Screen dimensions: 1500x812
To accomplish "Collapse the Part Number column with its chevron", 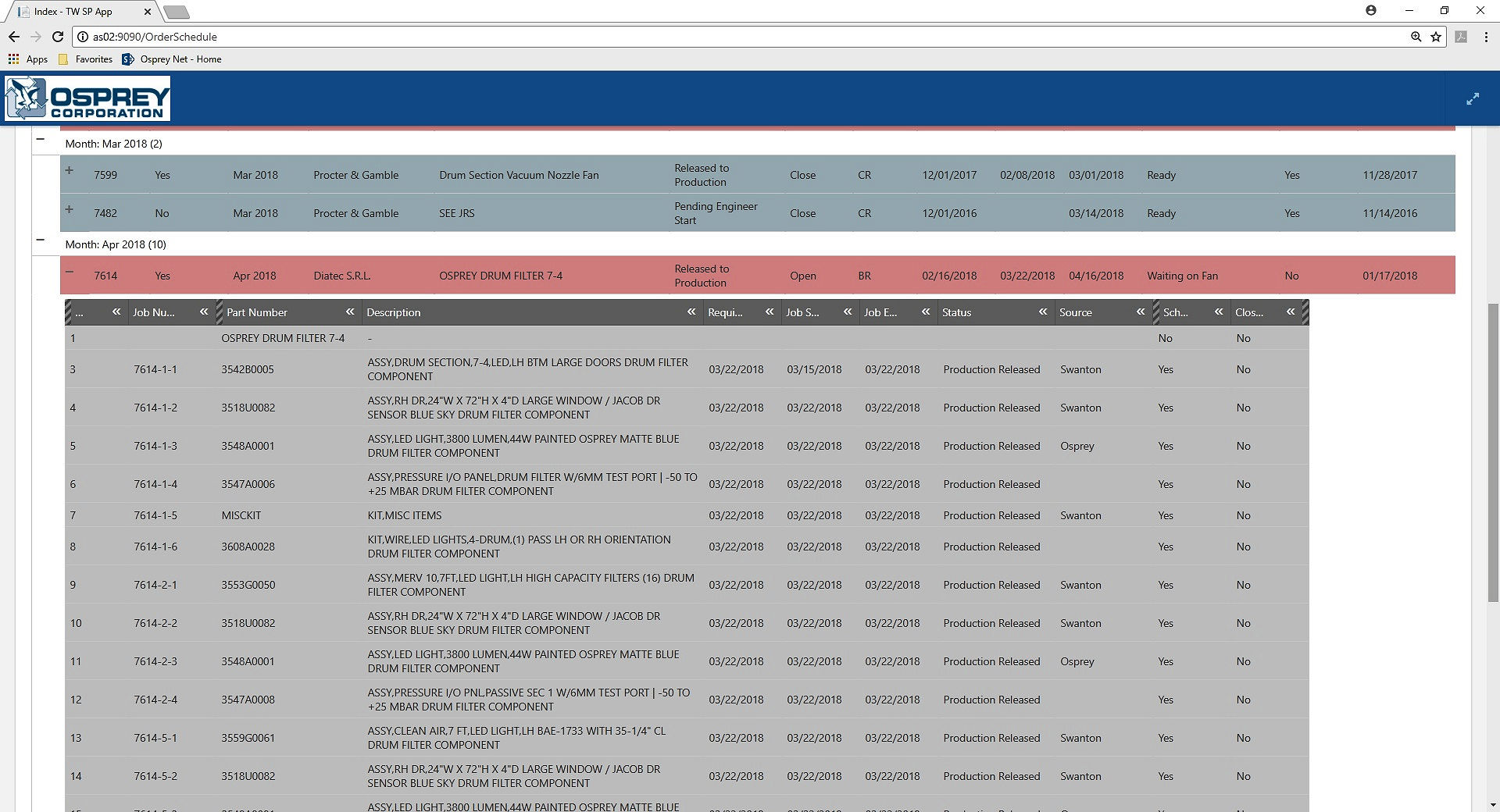I will tap(350, 312).
